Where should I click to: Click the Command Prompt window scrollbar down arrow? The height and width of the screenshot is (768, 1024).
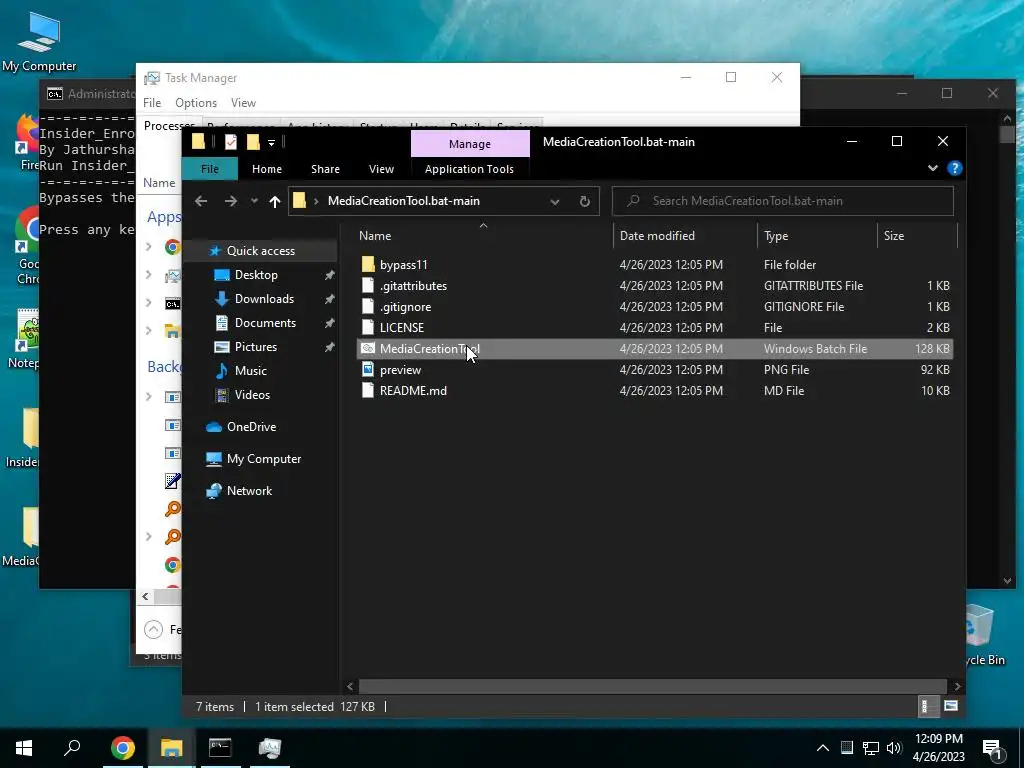1007,581
